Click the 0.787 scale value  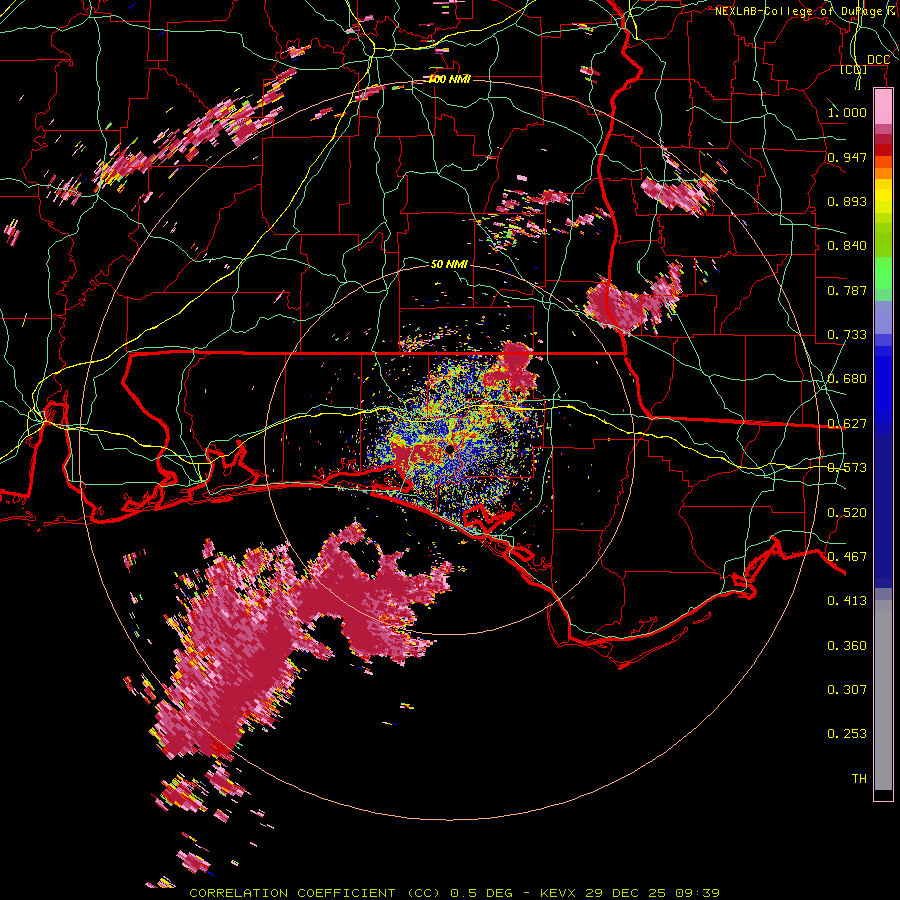pos(847,290)
